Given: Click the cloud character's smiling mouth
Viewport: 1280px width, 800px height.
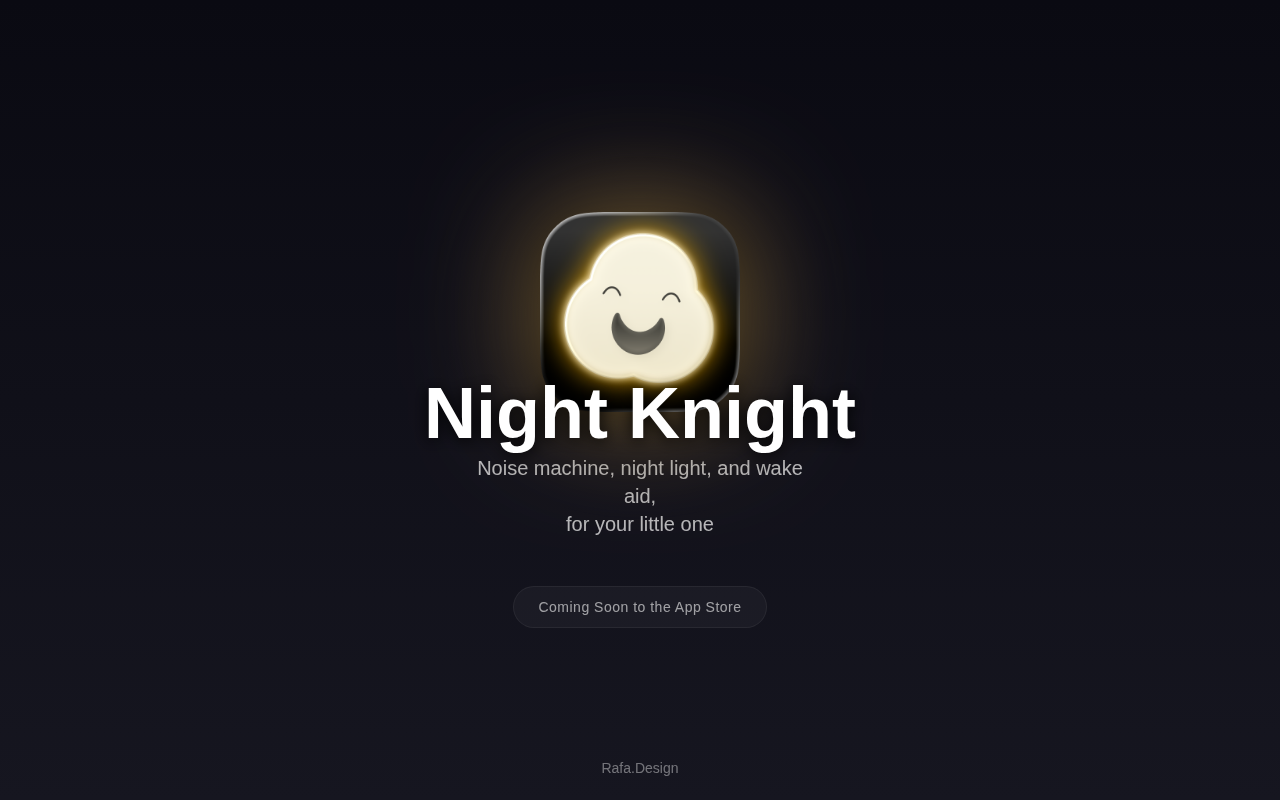Looking at the screenshot, I should (x=638, y=333).
